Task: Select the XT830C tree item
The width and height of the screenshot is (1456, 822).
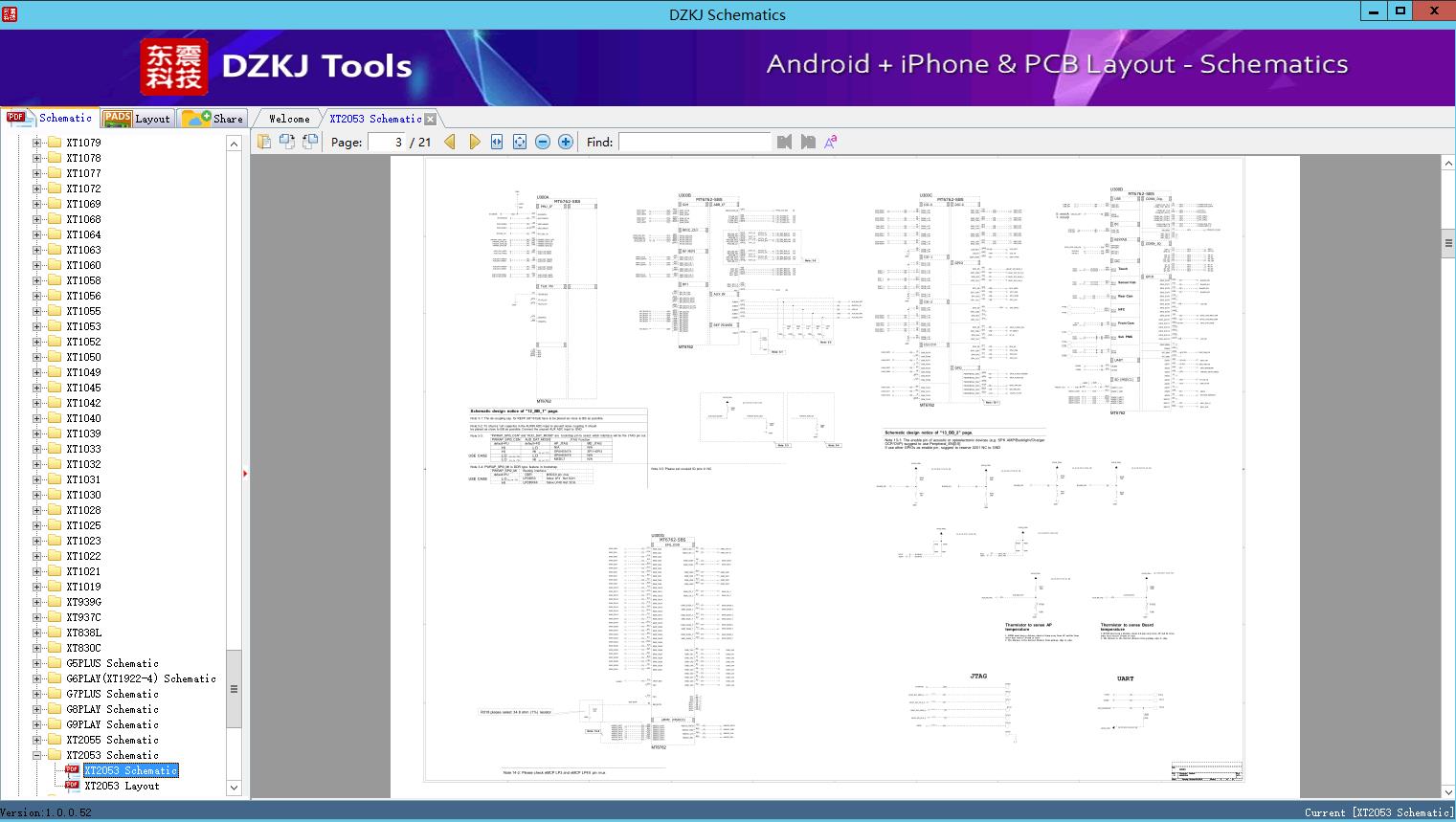Action: coord(83,648)
